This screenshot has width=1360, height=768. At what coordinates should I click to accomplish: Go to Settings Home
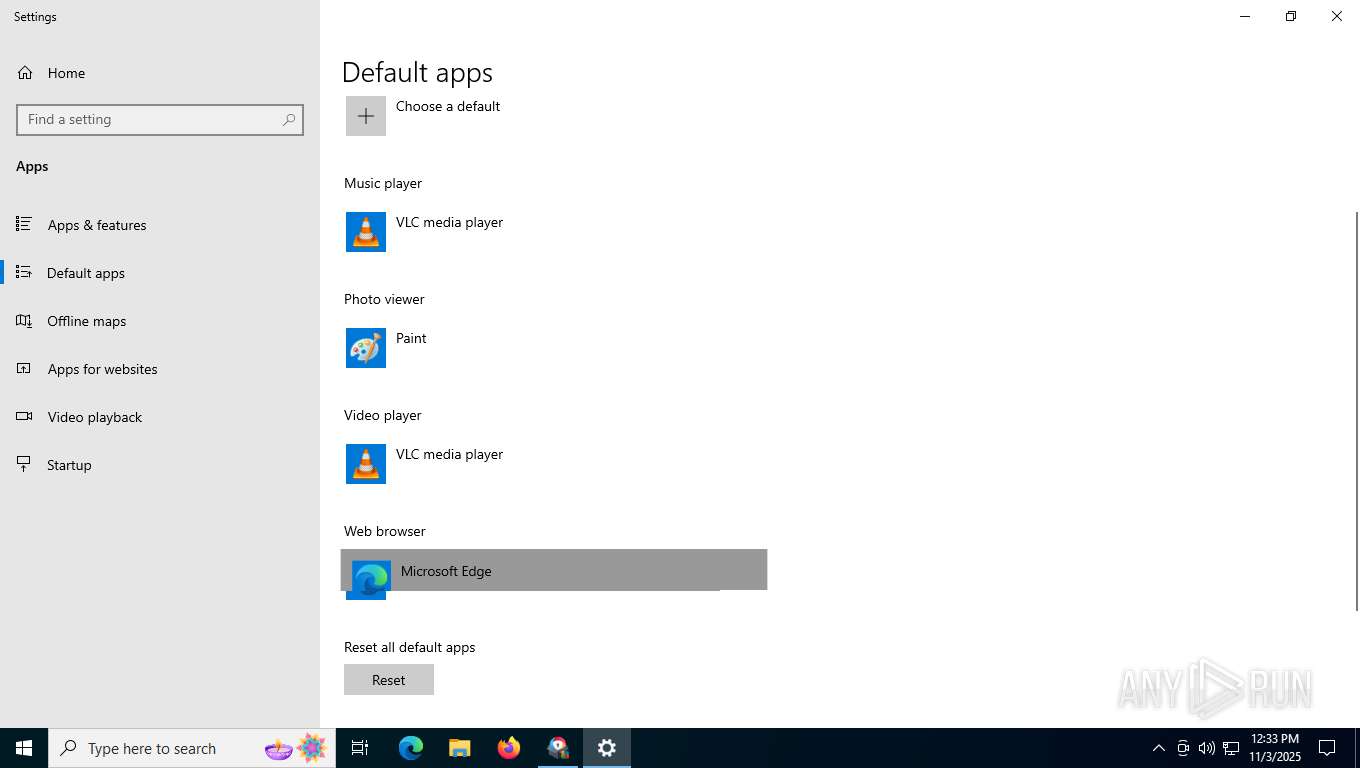160,73
